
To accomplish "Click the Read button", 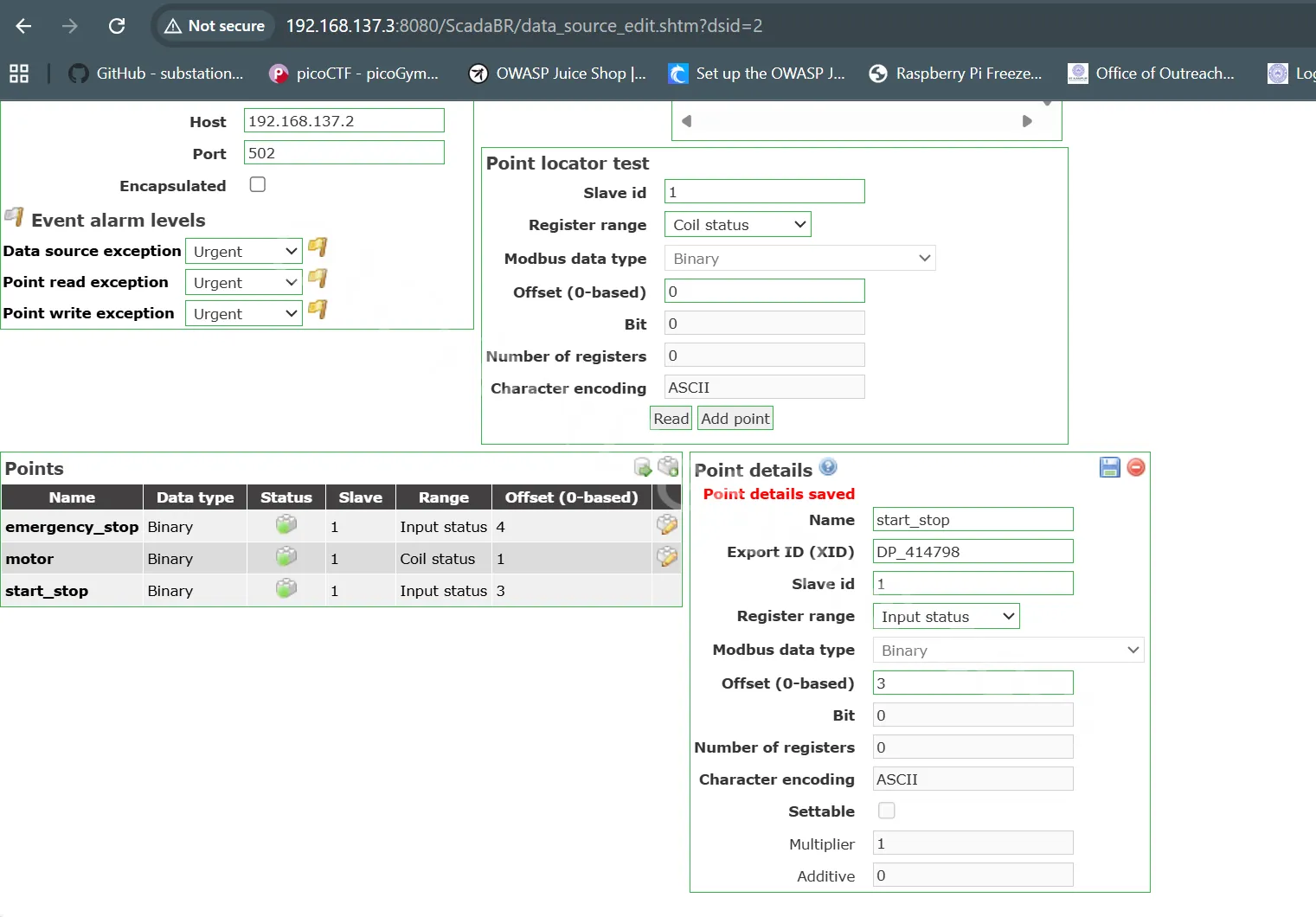I will tap(671, 419).
